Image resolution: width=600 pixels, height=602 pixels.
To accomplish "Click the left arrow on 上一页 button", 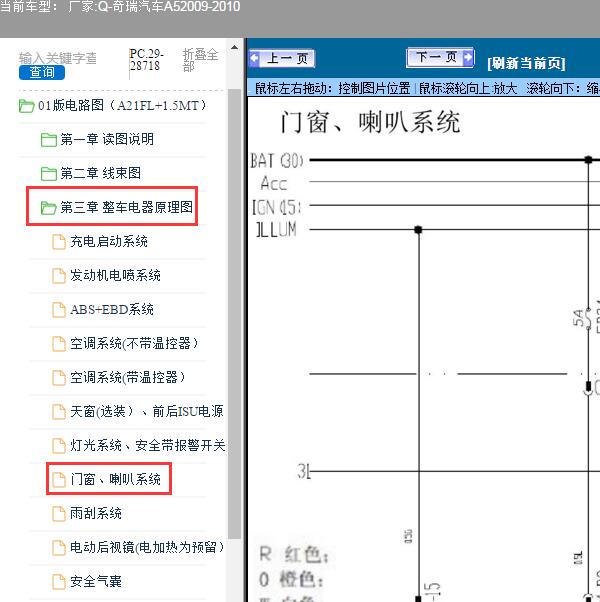I will tap(254, 58).
